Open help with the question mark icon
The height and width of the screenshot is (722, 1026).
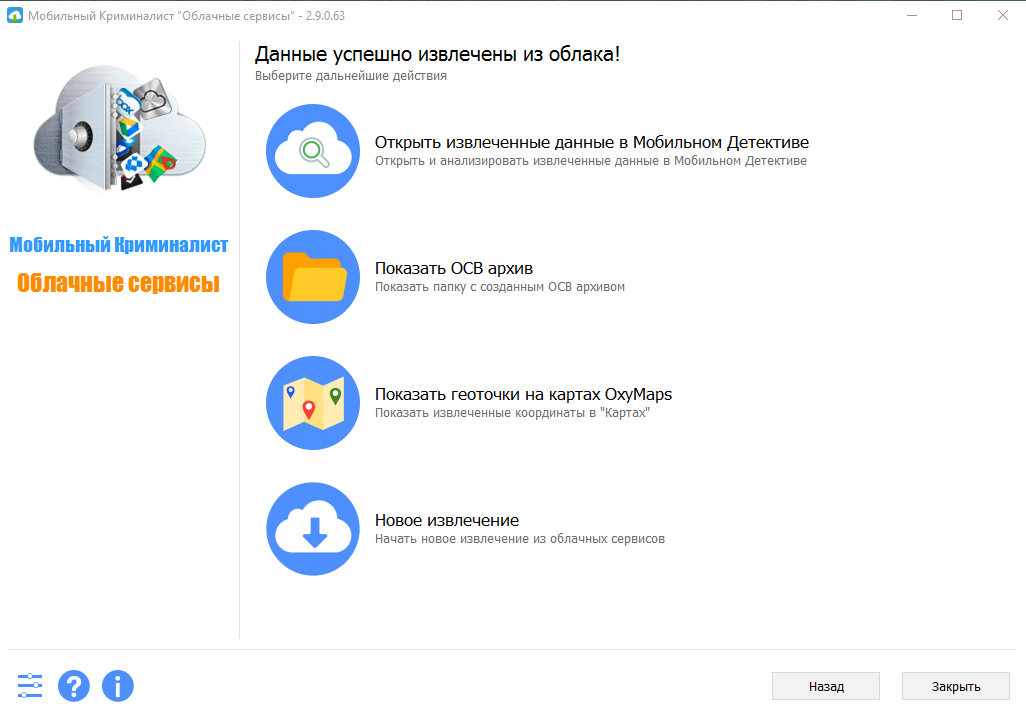click(74, 686)
